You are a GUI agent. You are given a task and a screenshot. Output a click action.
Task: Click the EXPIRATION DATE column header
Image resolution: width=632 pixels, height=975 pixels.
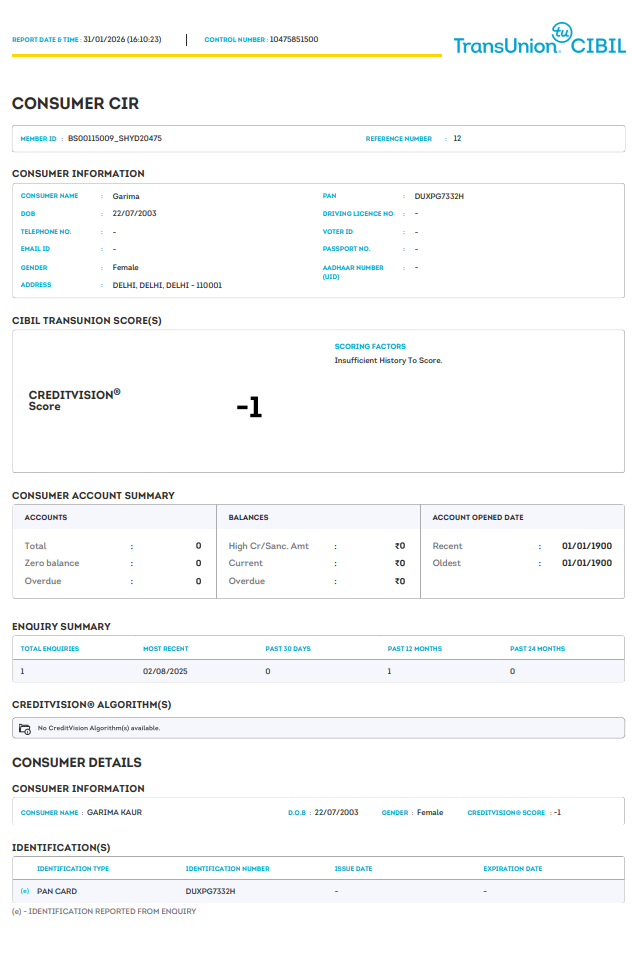[513, 869]
